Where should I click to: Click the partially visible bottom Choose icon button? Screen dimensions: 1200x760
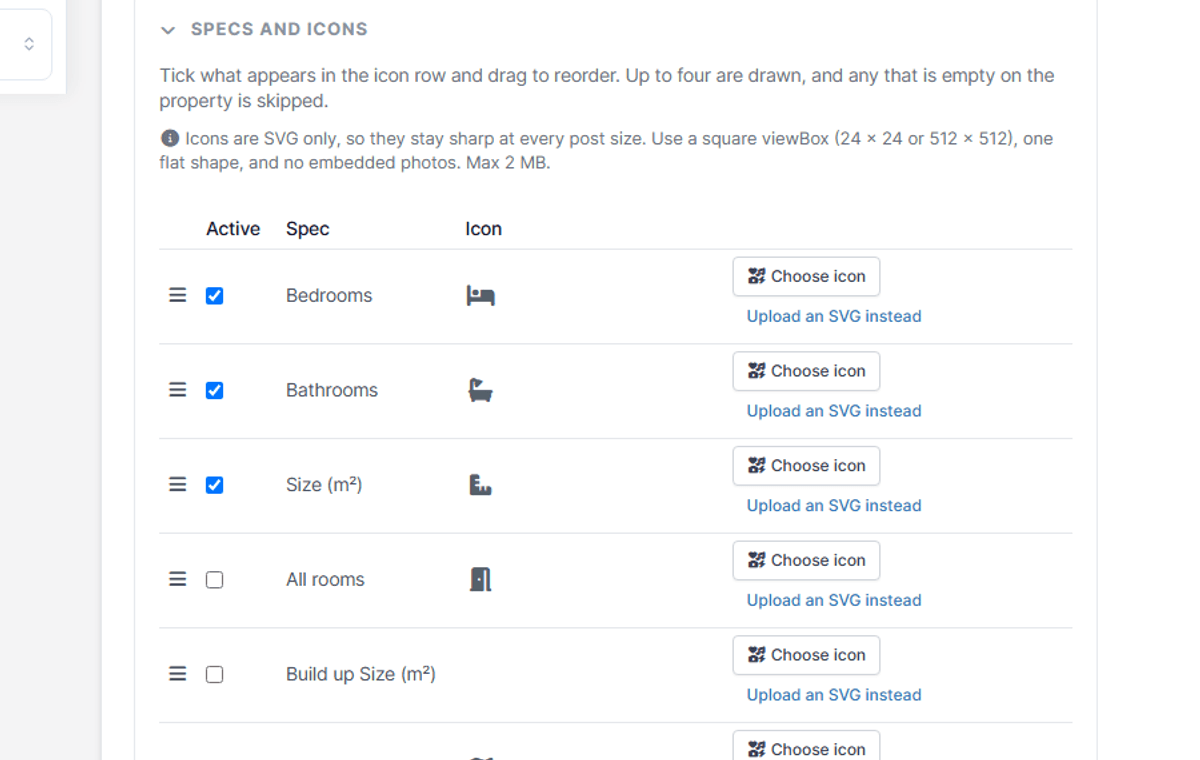coord(806,746)
